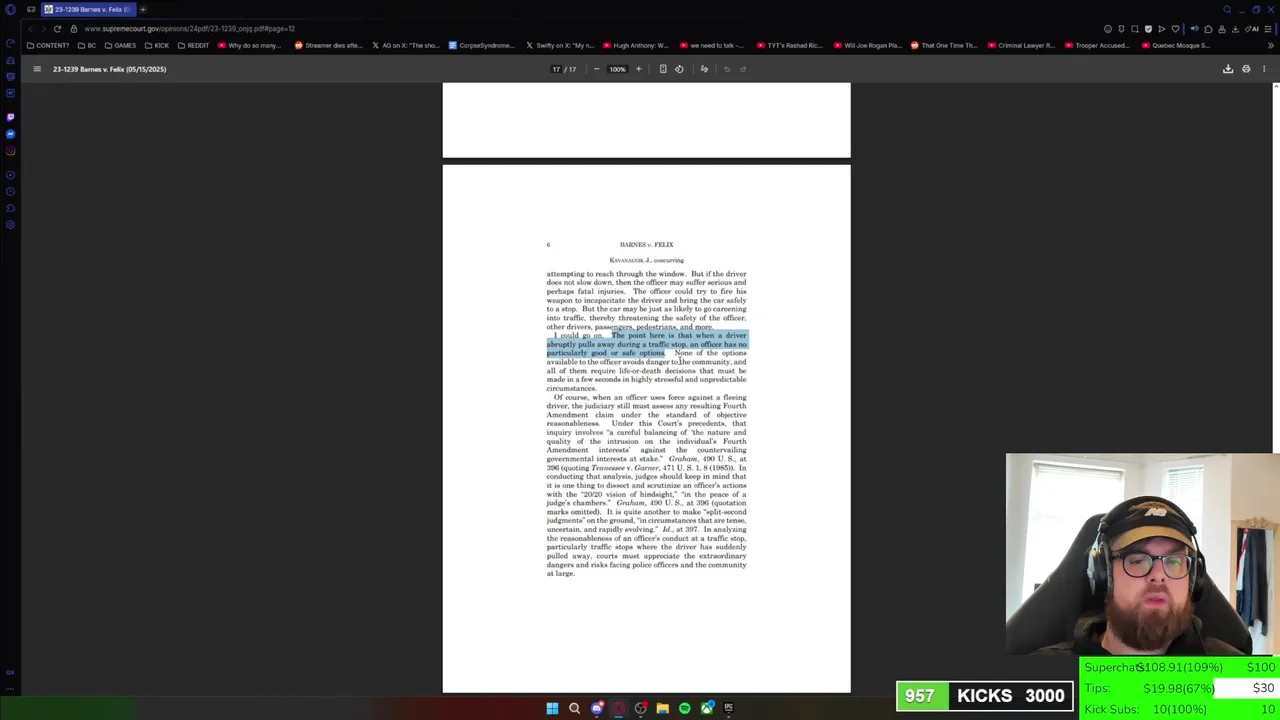Open 'Quebec Mosque S...' bookmark
The width and height of the screenshot is (1280, 720).
[1175, 45]
